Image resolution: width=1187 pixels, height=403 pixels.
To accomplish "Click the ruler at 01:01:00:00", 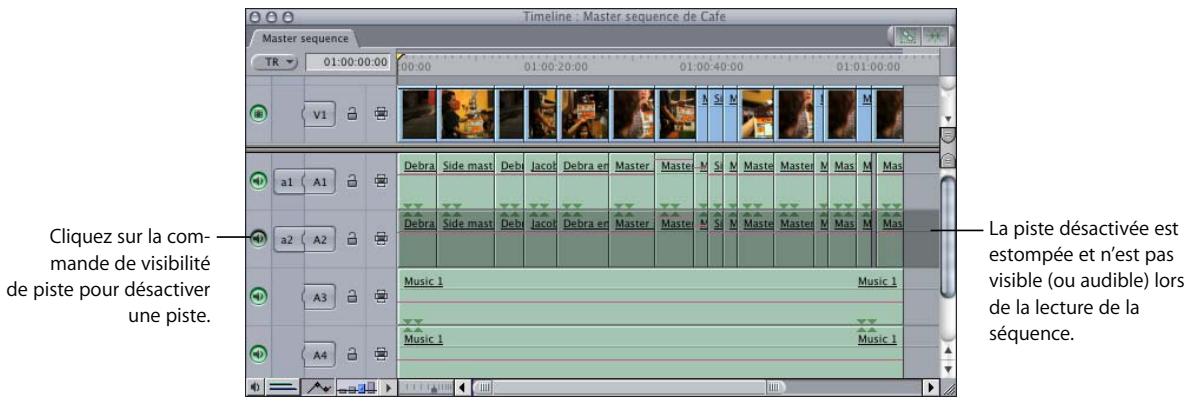I will coord(868,66).
